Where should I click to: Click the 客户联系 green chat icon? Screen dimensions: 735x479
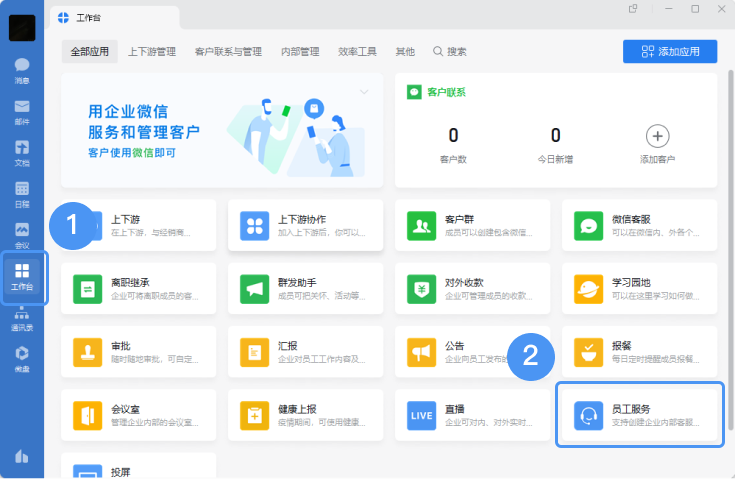click(x=414, y=92)
